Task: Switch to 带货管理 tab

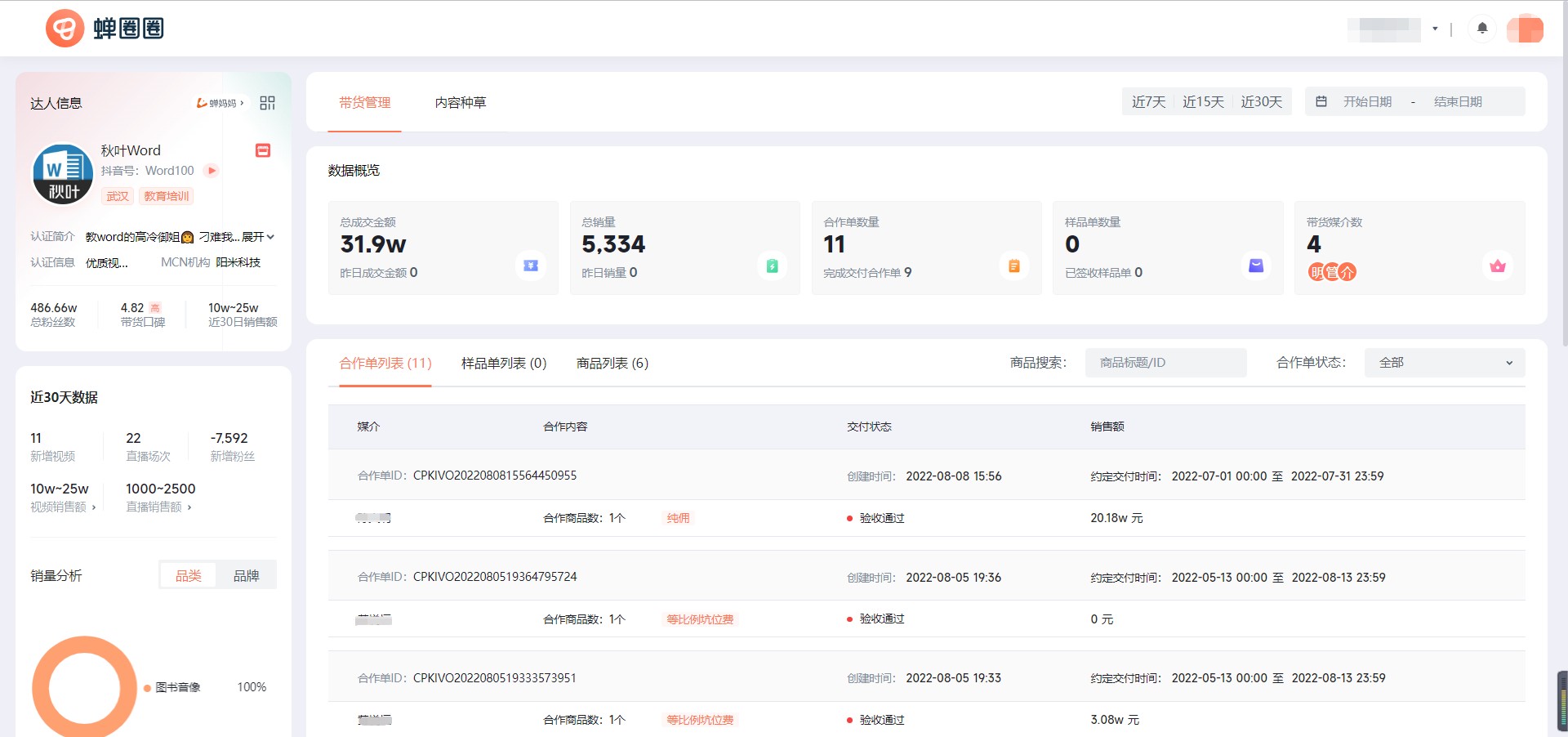Action: coord(365,103)
